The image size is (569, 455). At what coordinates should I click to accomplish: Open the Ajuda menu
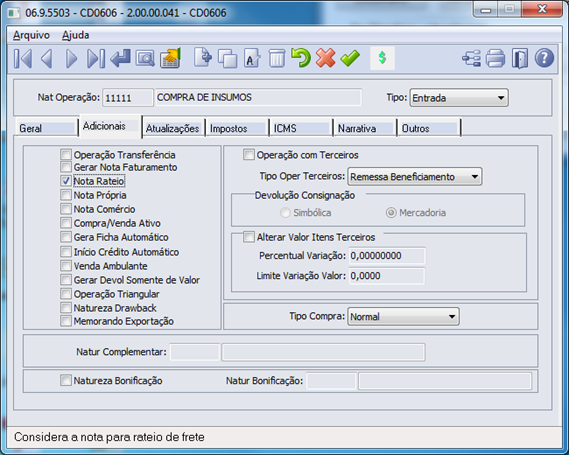point(75,35)
